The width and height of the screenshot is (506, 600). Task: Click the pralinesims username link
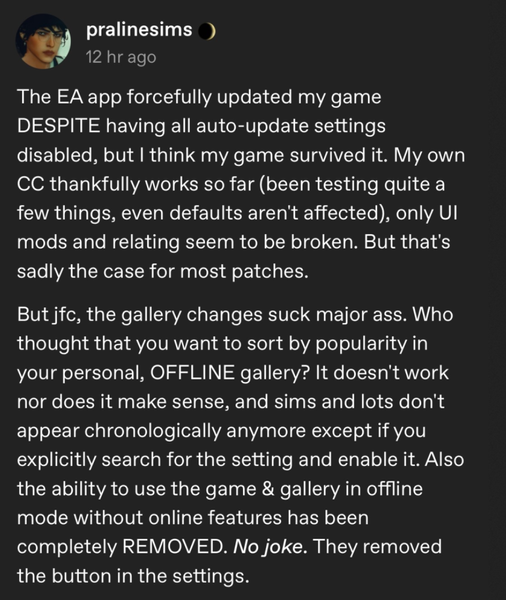pos(139,30)
